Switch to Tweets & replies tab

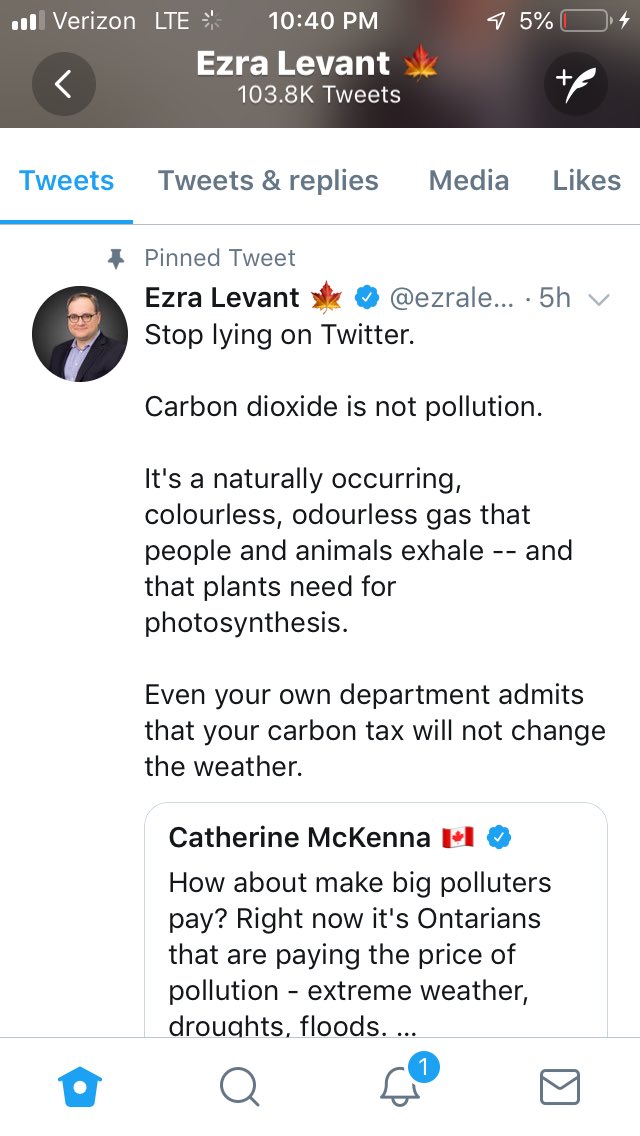tap(268, 181)
